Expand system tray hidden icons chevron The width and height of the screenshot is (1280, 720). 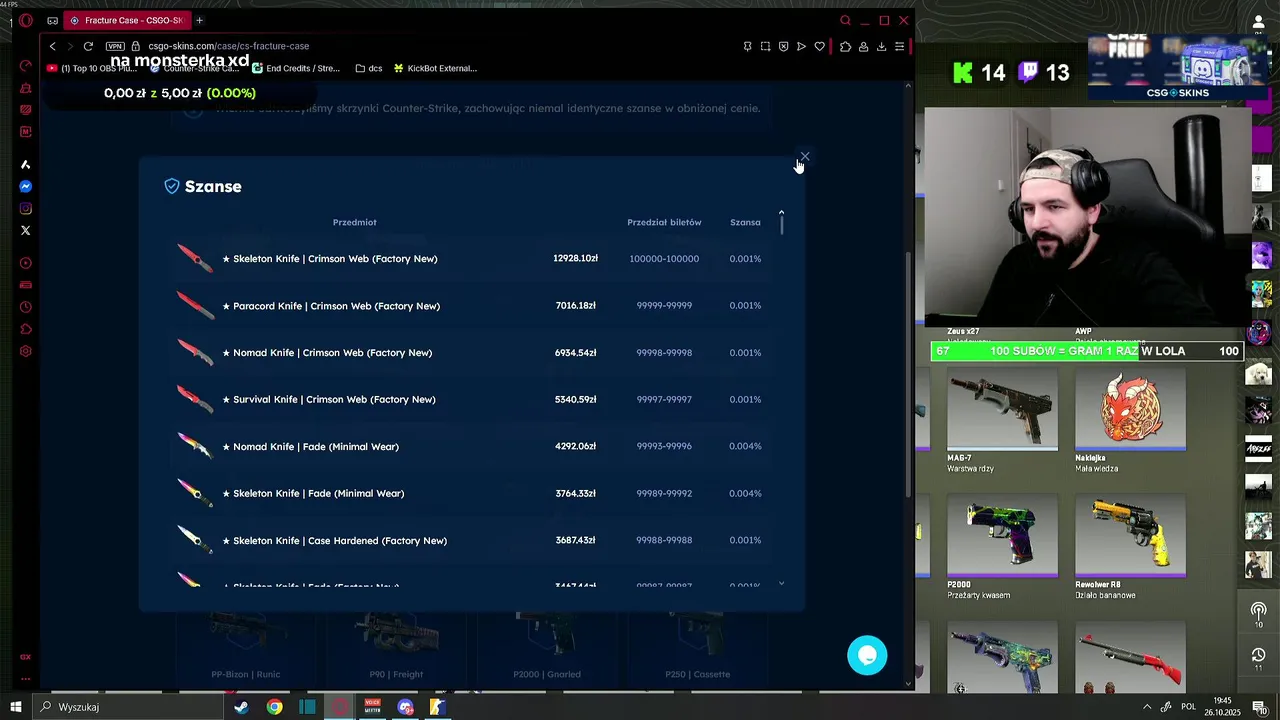tap(1146, 707)
